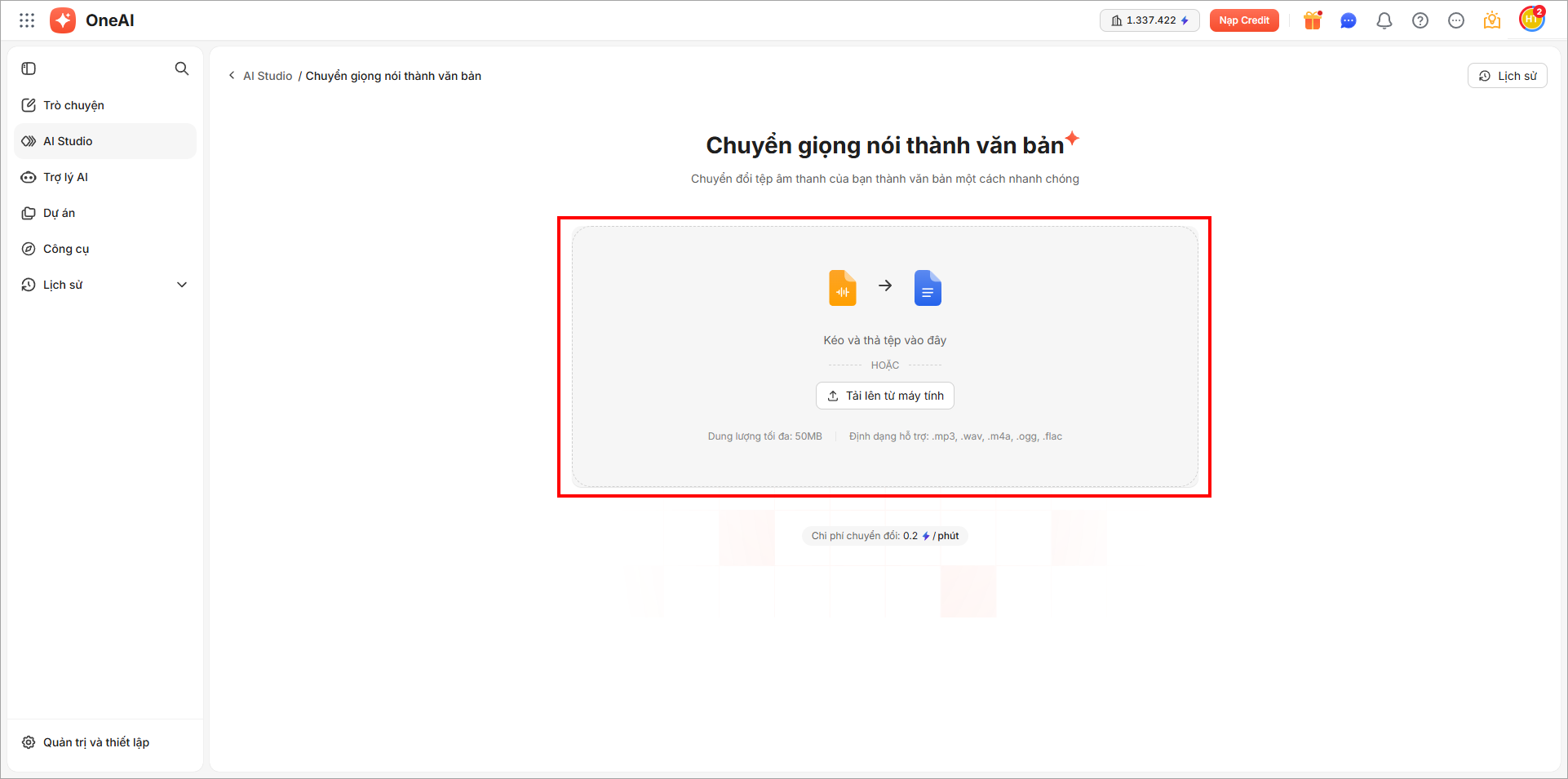Collapse the sidebar with the panel icon
The height and width of the screenshot is (779, 1568).
coord(29,69)
